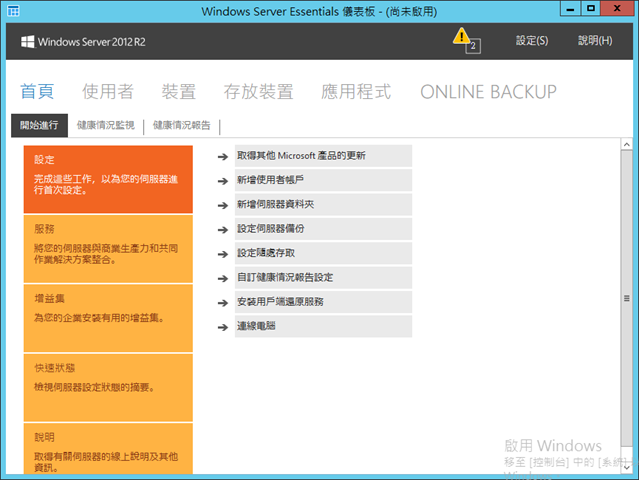Open 說明(H) in the header
The image size is (639, 480).
595,41
